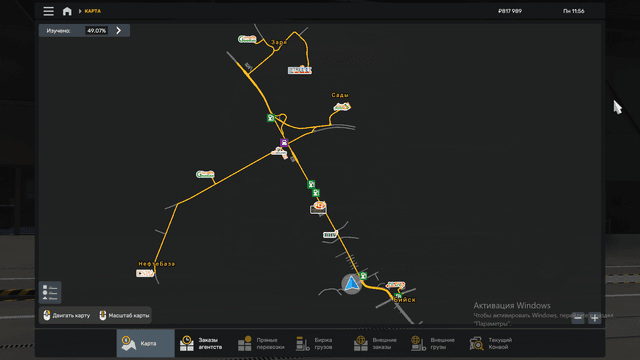The image size is (640, 360).
Task: Click the purple garage marker on map
Action: tap(284, 142)
